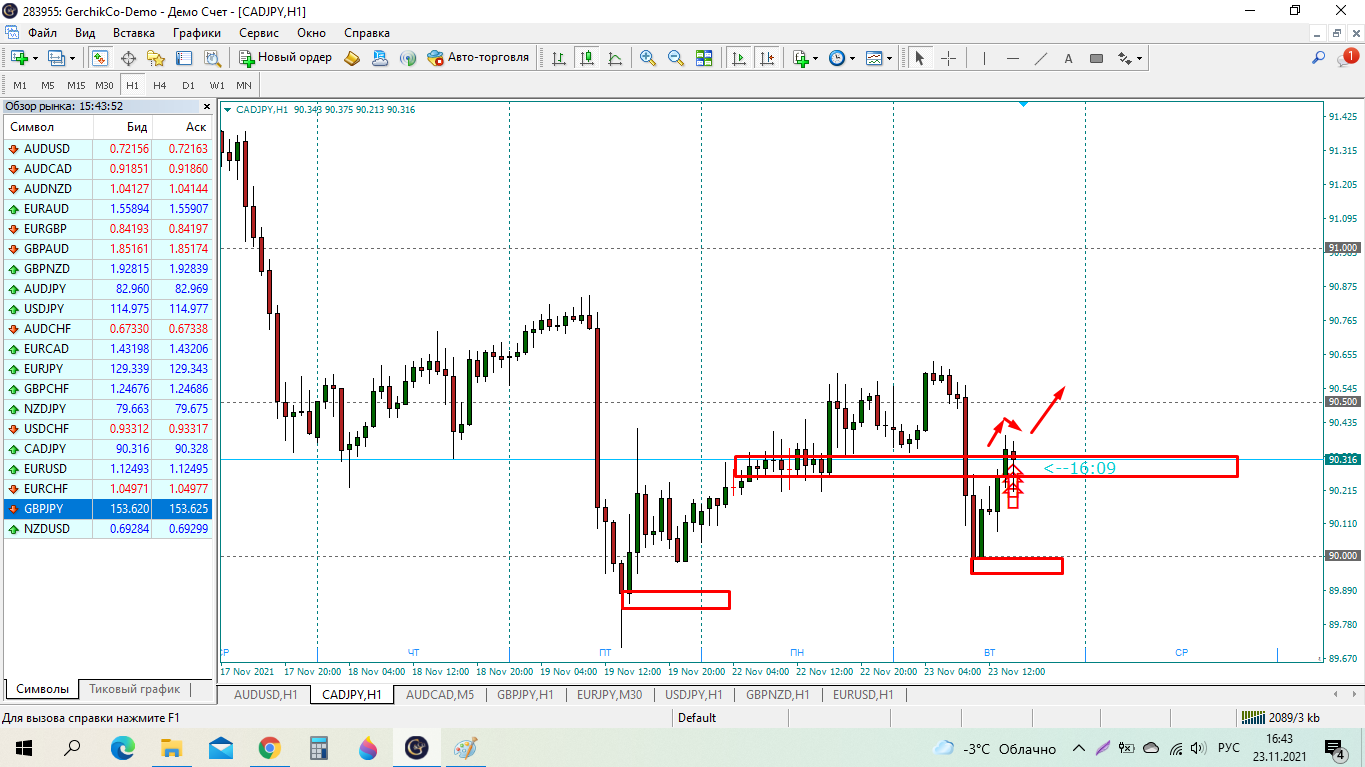Open the tile windows layout icon

pyautogui.click(x=706, y=58)
